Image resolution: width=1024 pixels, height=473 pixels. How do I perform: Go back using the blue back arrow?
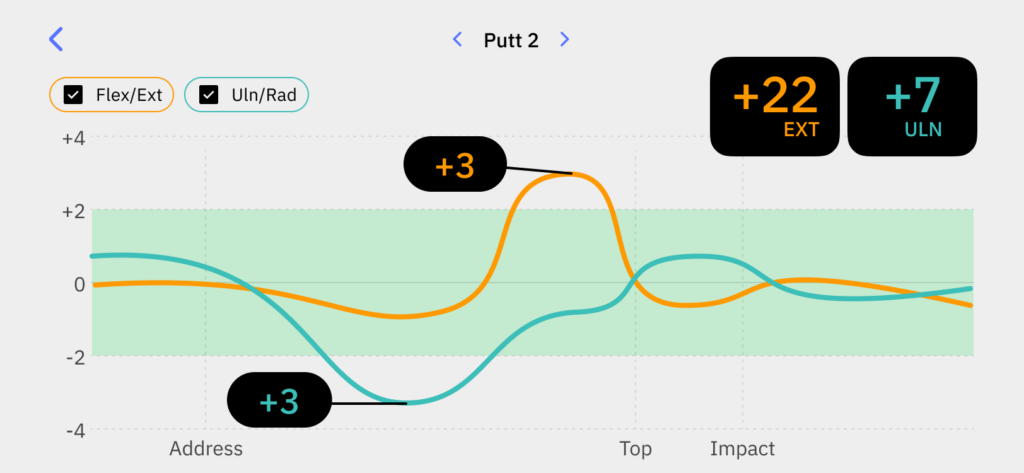click(56, 39)
